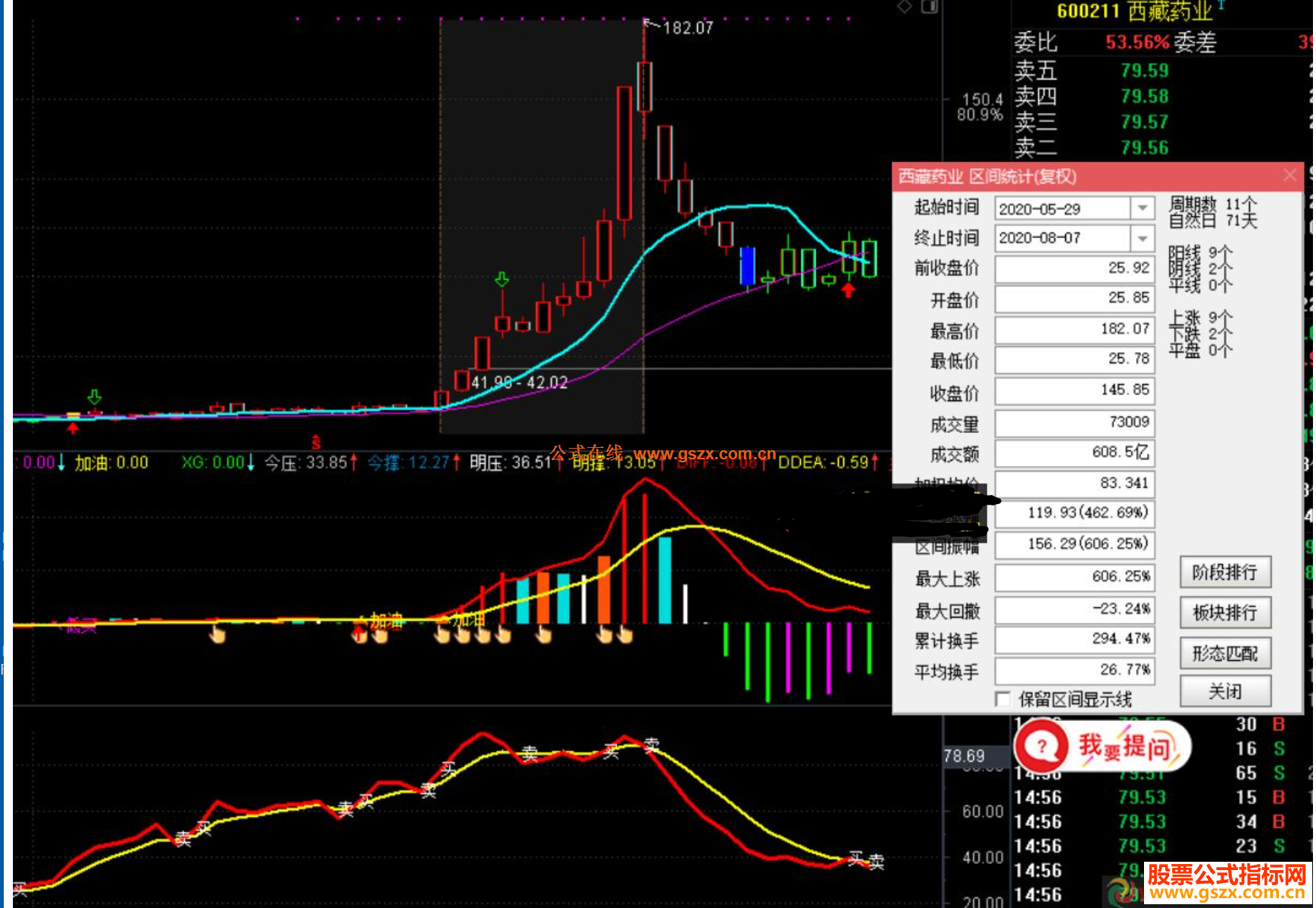Image resolution: width=1316 pixels, height=908 pixels.
Task: Click the DDEA: -0.59 indicator label
Action: pos(829,462)
